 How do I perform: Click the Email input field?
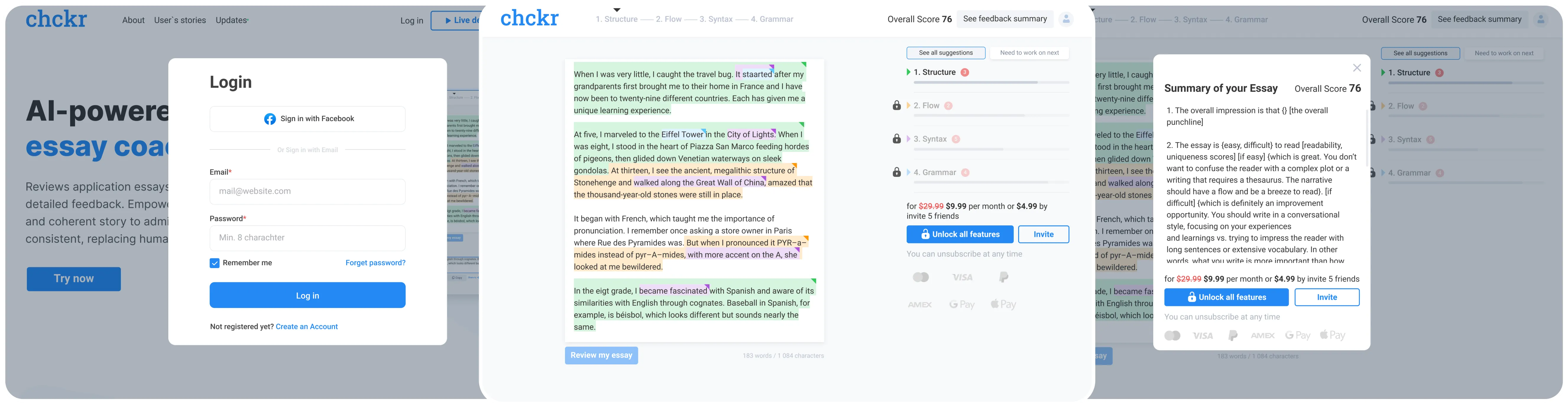(x=307, y=192)
